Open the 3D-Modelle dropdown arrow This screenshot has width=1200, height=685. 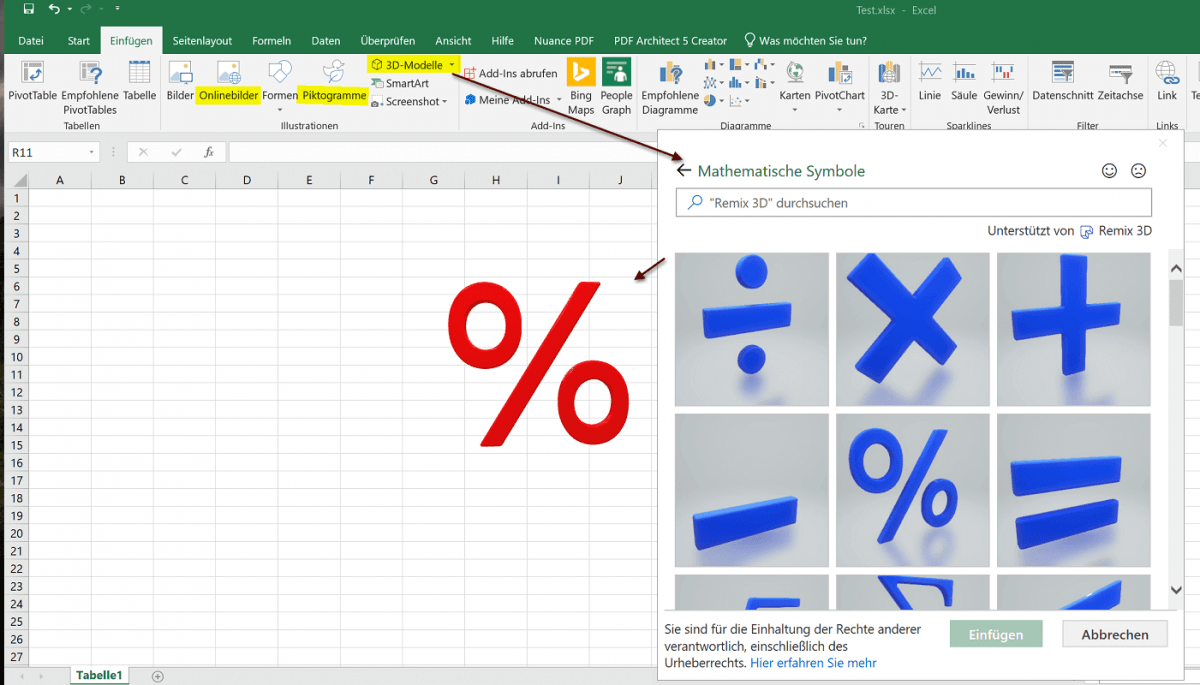(454, 63)
